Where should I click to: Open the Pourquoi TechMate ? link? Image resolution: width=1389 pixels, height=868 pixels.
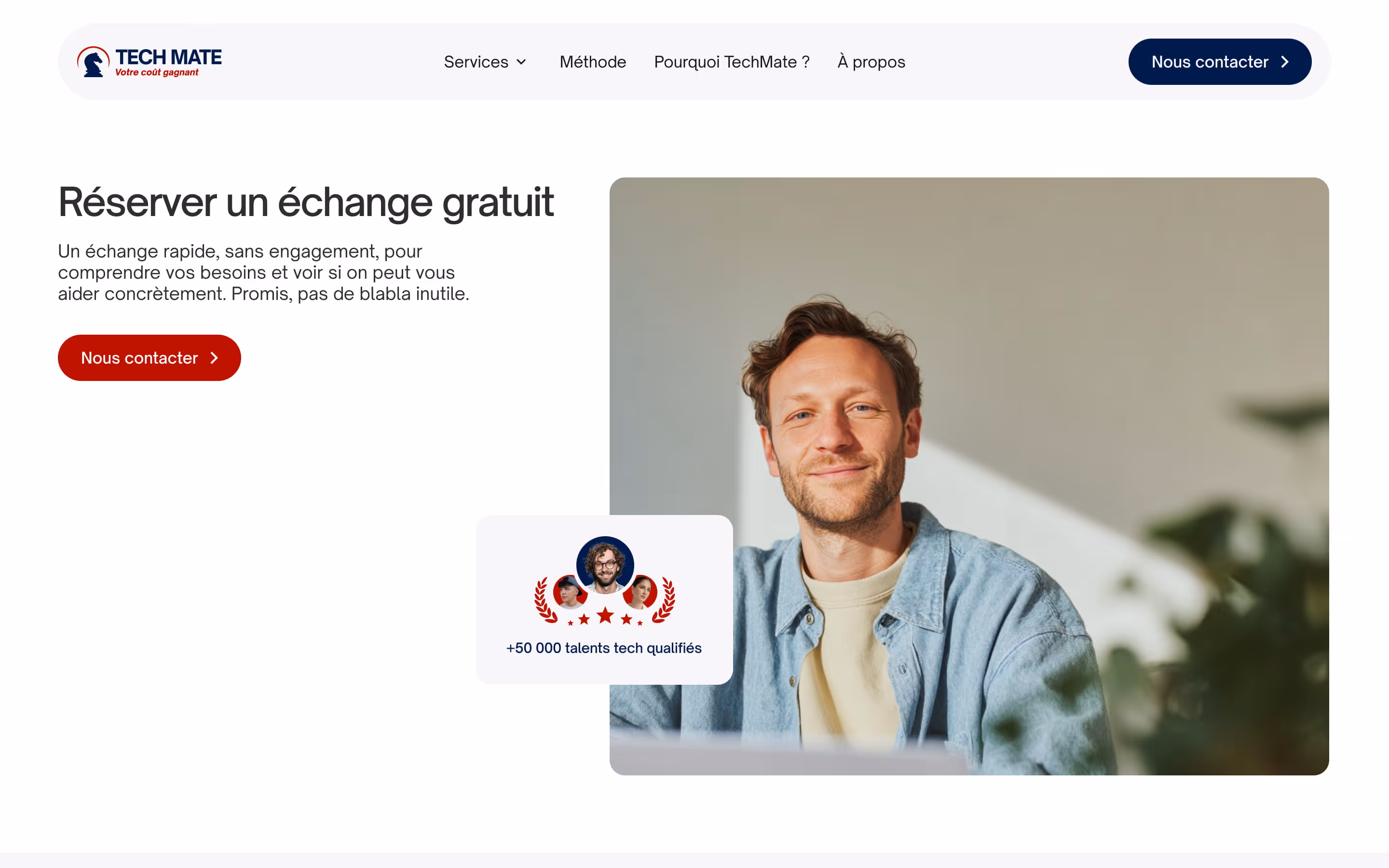pyautogui.click(x=732, y=62)
